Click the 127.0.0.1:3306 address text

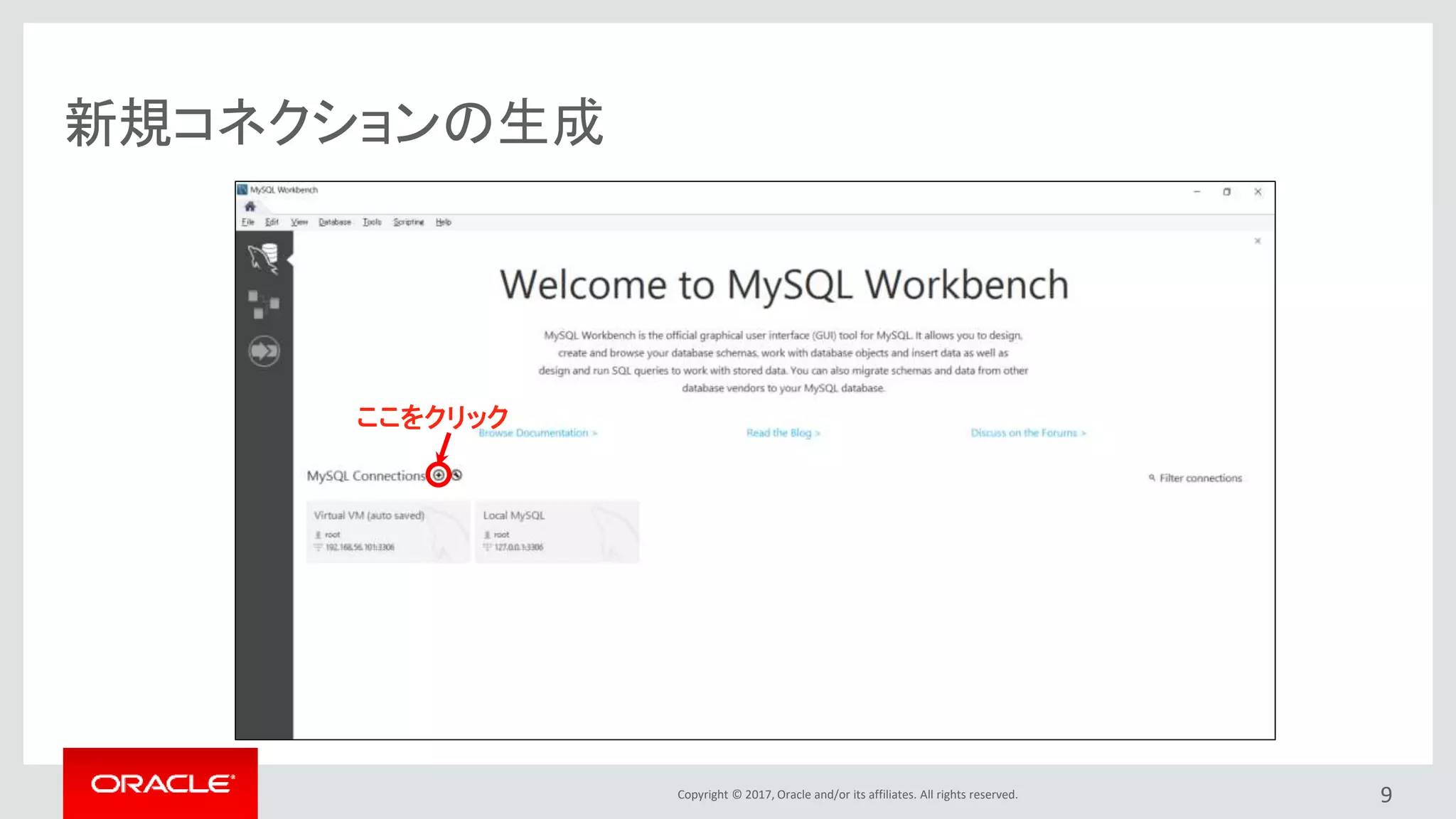tap(519, 547)
